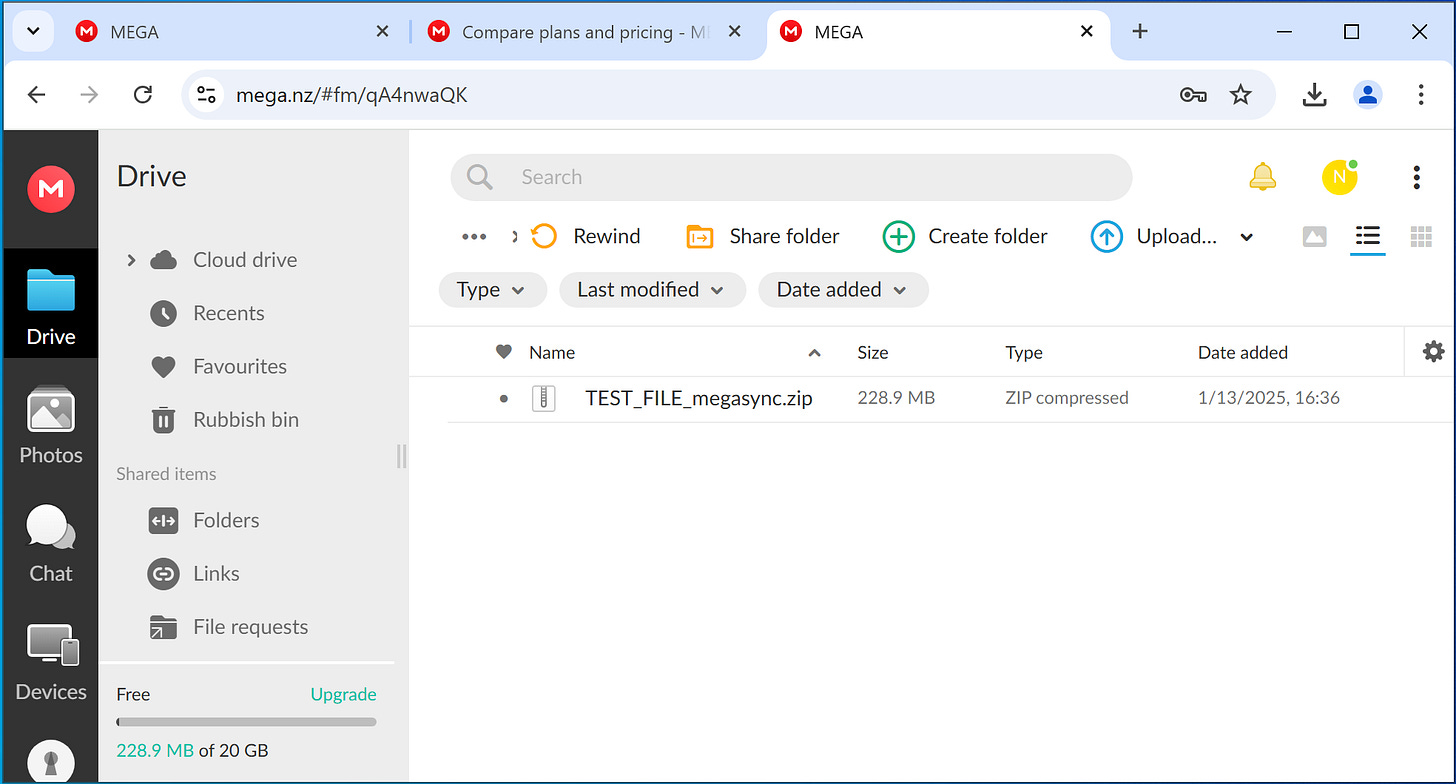Open column settings gear
Image resolution: width=1456 pixels, height=784 pixels.
pyautogui.click(x=1434, y=351)
